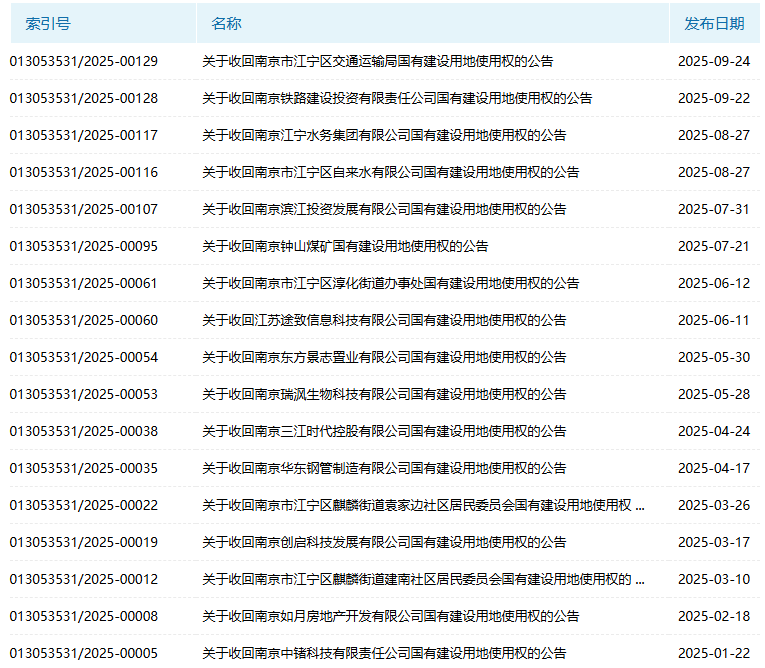This screenshot has width=765, height=668.
Task: Click the 发布日期 column header
Action: click(x=714, y=23)
